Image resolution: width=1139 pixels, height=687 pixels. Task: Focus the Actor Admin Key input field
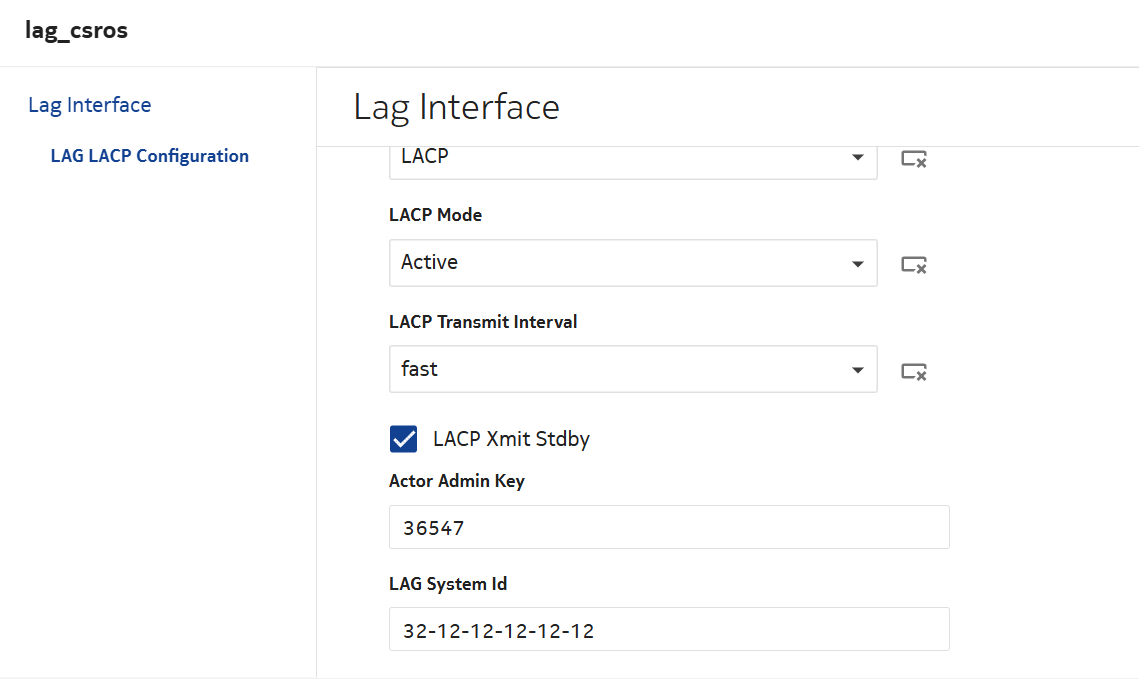click(668, 527)
